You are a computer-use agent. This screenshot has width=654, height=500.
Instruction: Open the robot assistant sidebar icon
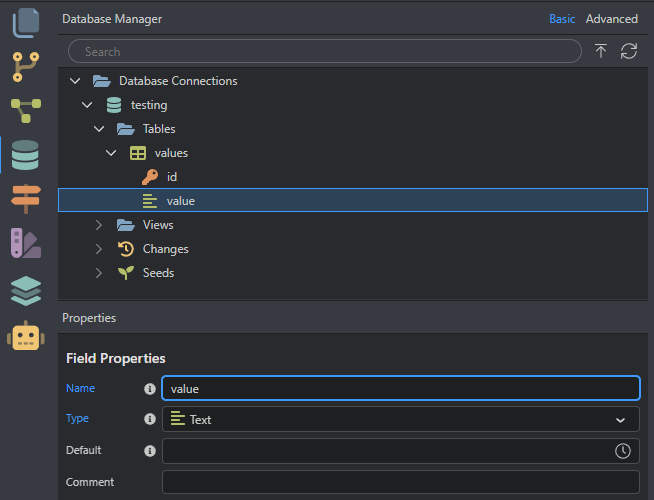click(25, 336)
